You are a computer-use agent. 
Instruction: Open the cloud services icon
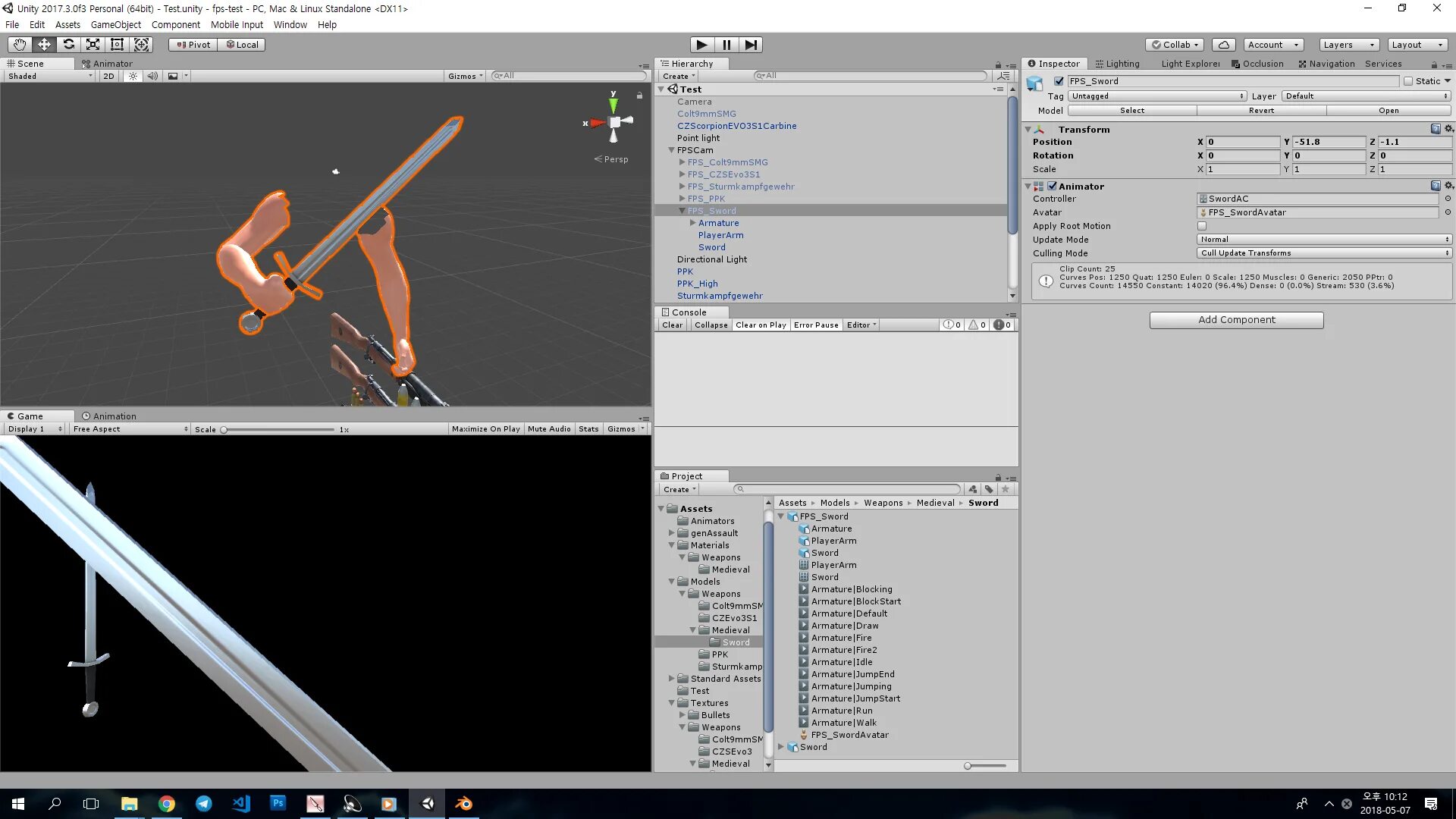click(1223, 45)
